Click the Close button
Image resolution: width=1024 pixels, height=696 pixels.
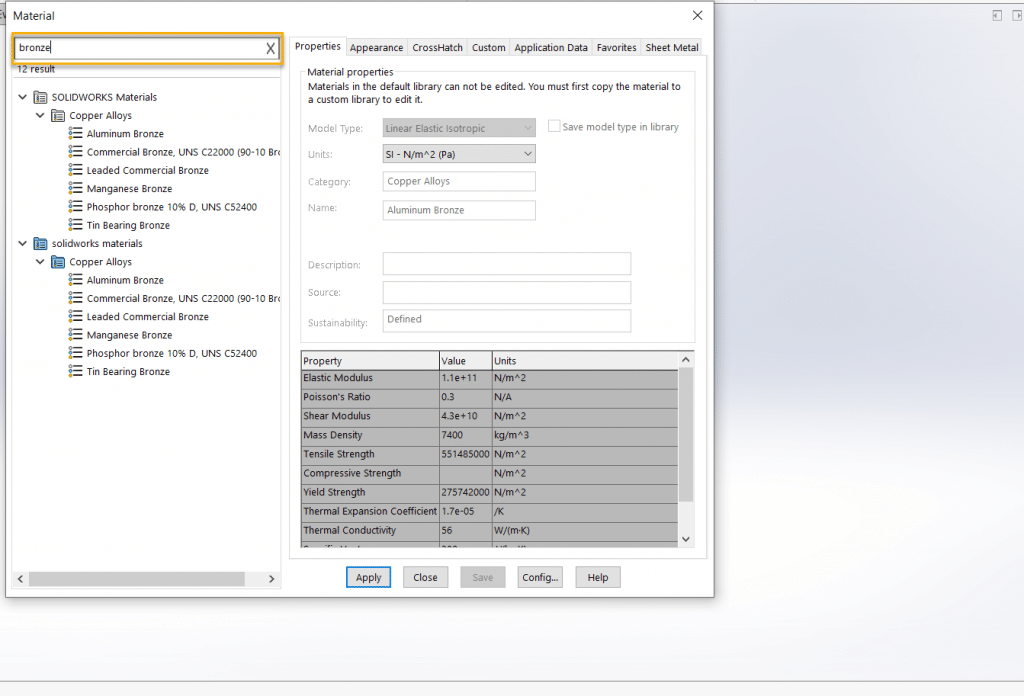(x=425, y=577)
